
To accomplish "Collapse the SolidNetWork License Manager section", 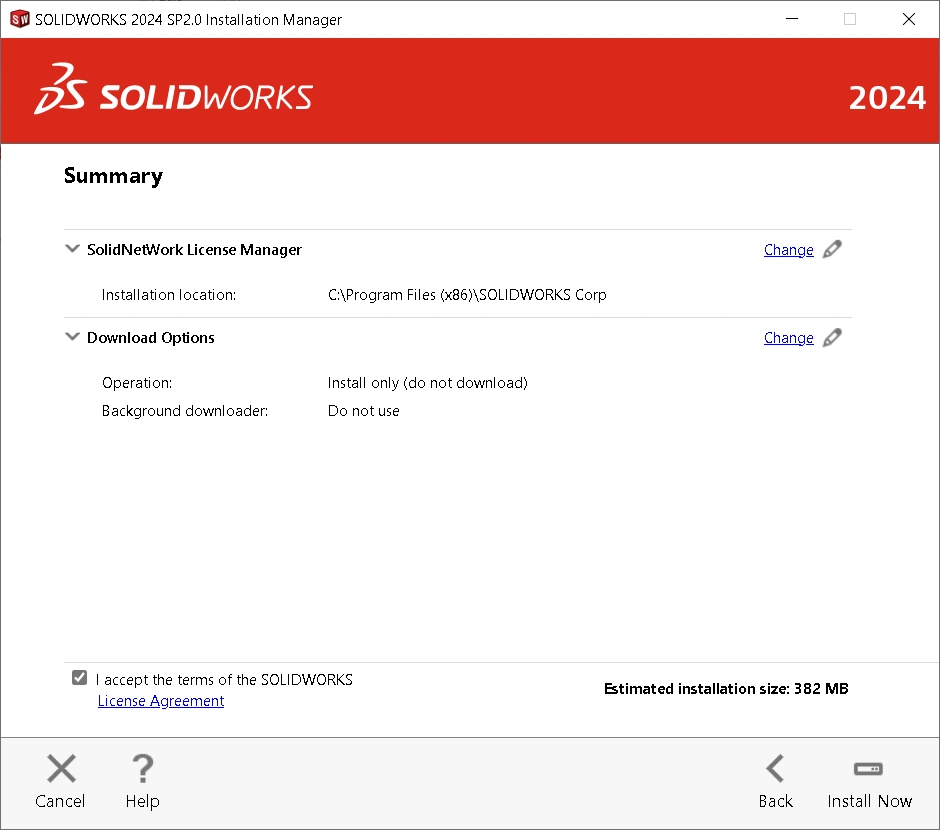I will point(72,249).
